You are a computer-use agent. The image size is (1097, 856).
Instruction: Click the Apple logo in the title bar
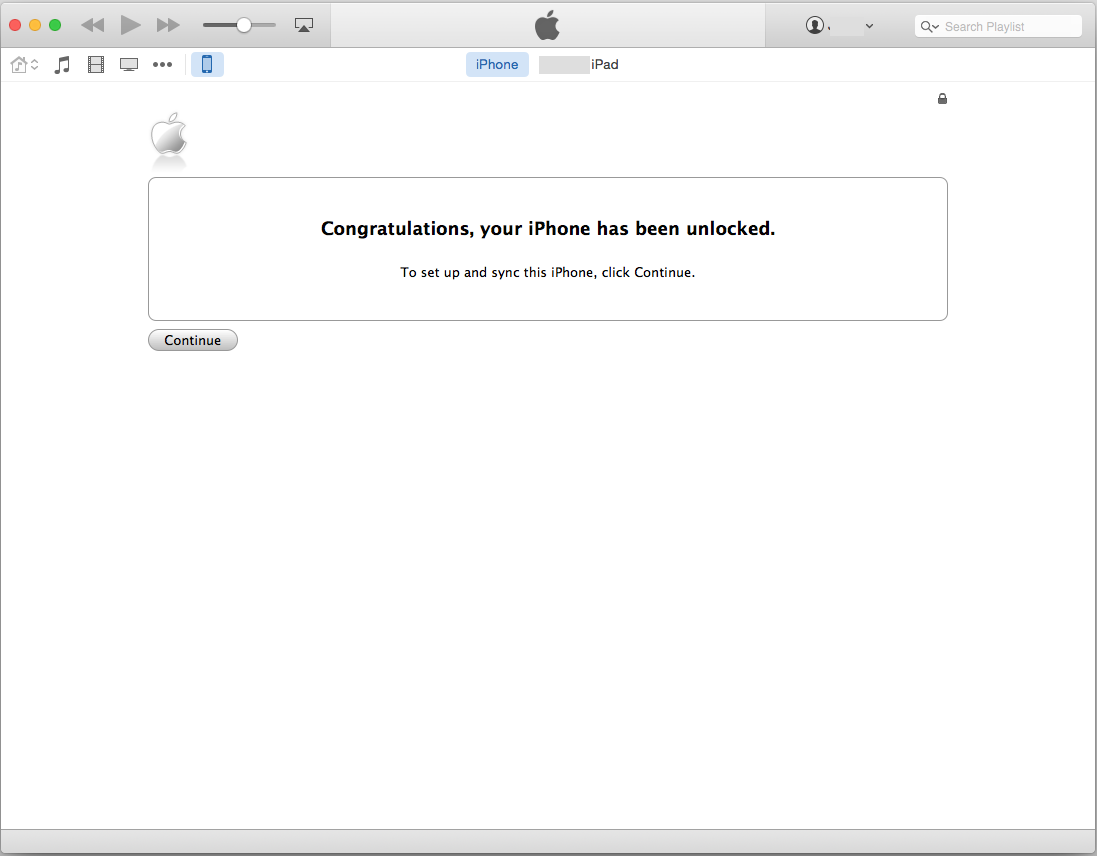[547, 25]
